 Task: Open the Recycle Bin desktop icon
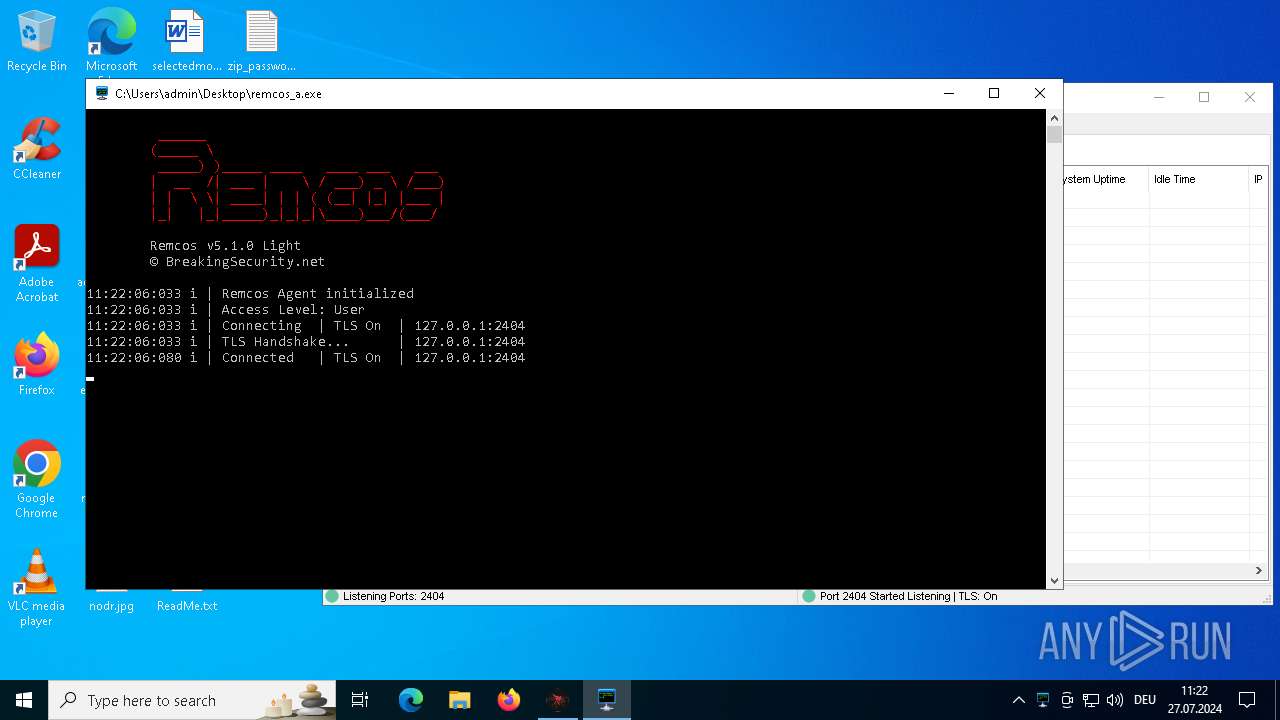37,42
